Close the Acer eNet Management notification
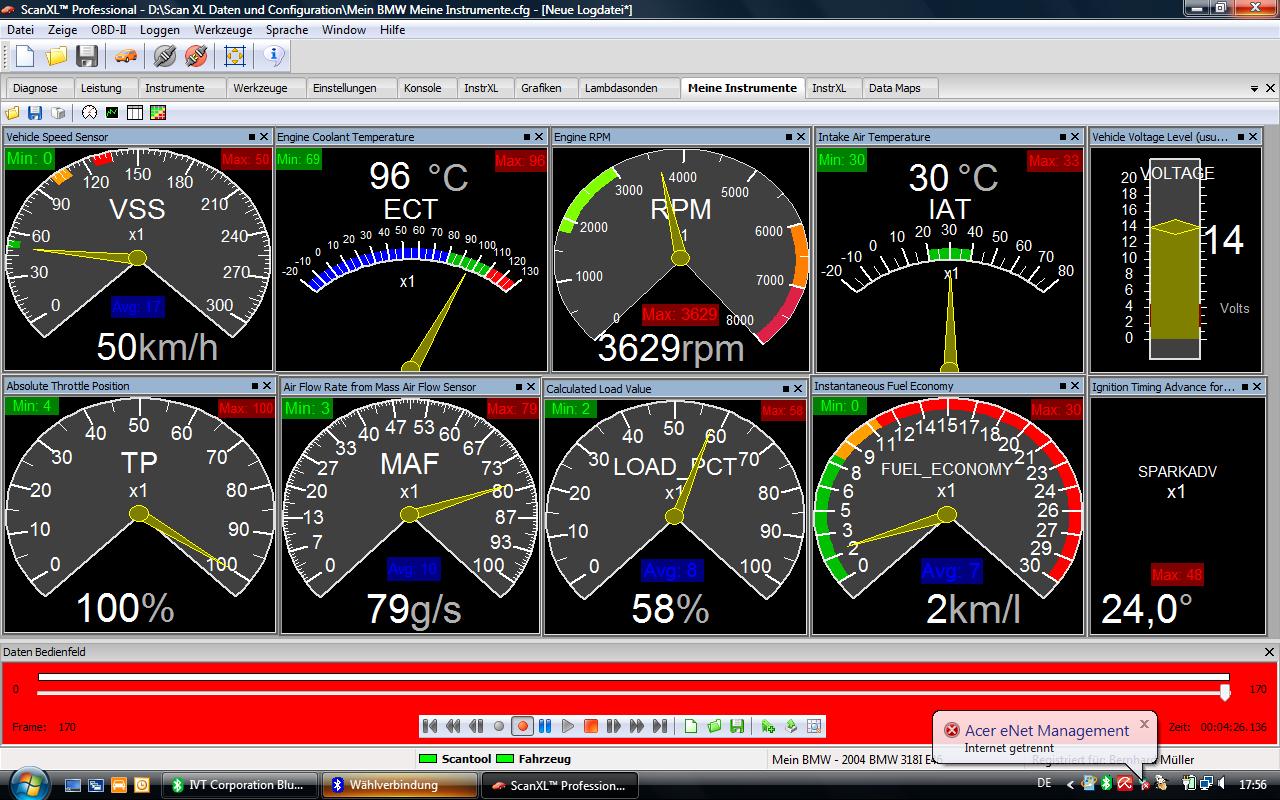 point(1144,723)
